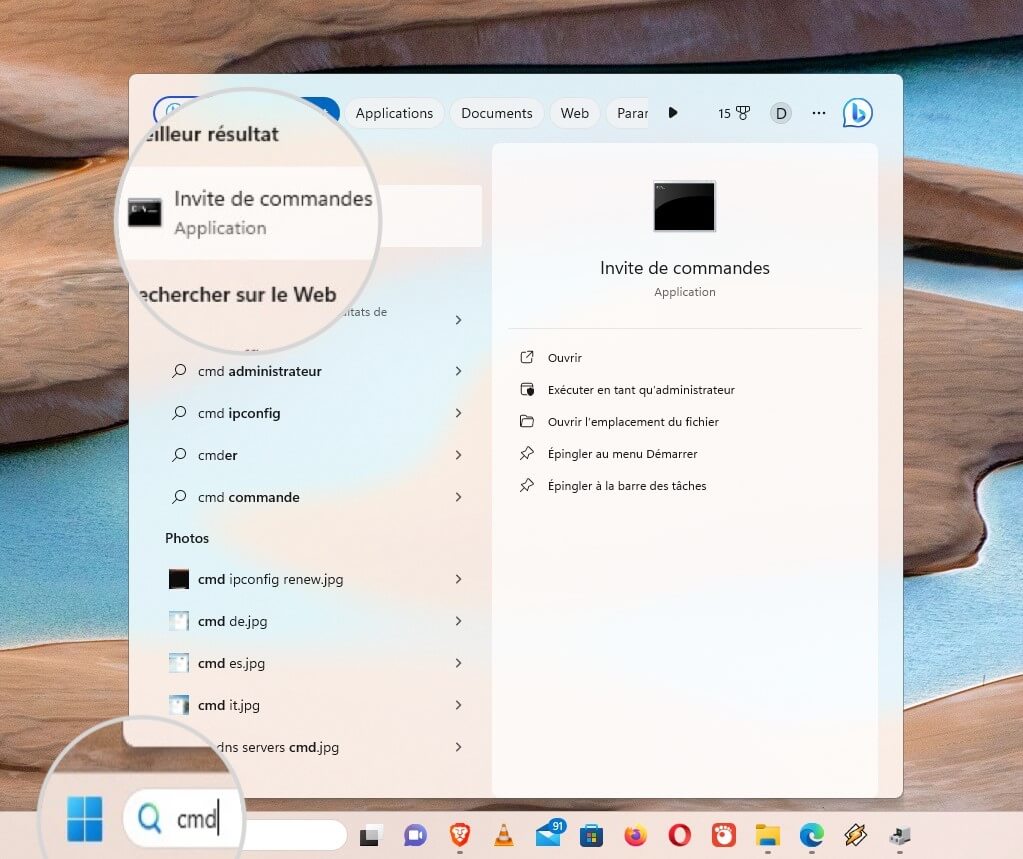Open VLC media player from taskbar
This screenshot has height=859, width=1023.
[x=504, y=835]
